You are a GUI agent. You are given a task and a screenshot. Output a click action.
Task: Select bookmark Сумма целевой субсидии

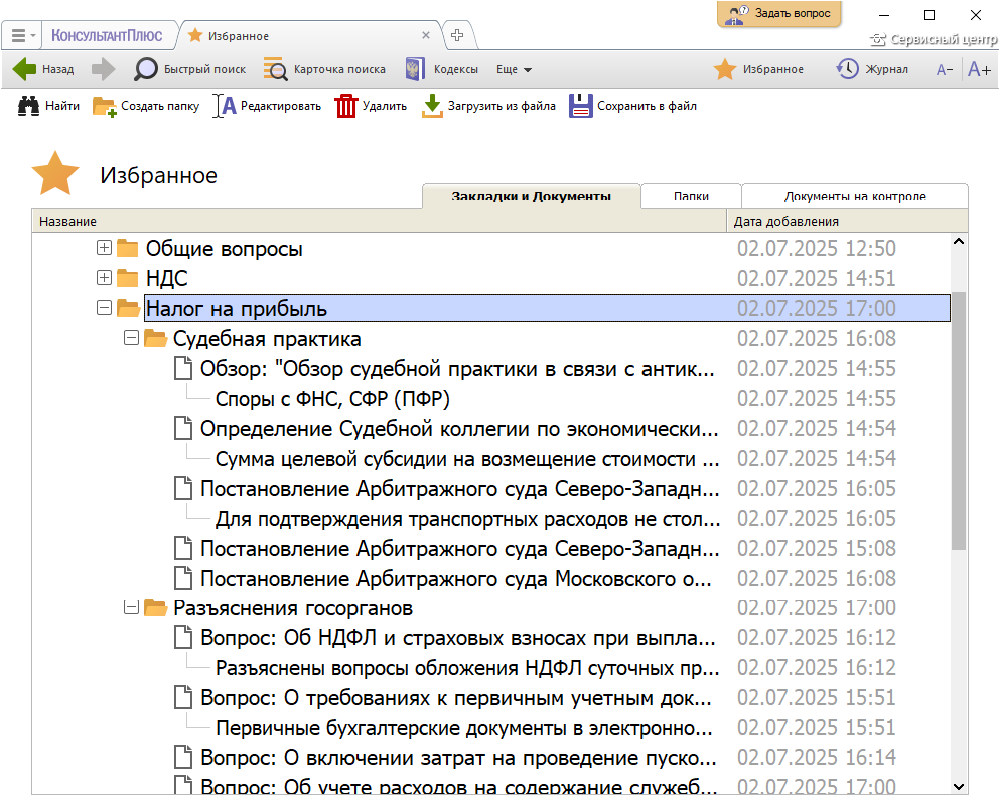pyautogui.click(x=467, y=459)
